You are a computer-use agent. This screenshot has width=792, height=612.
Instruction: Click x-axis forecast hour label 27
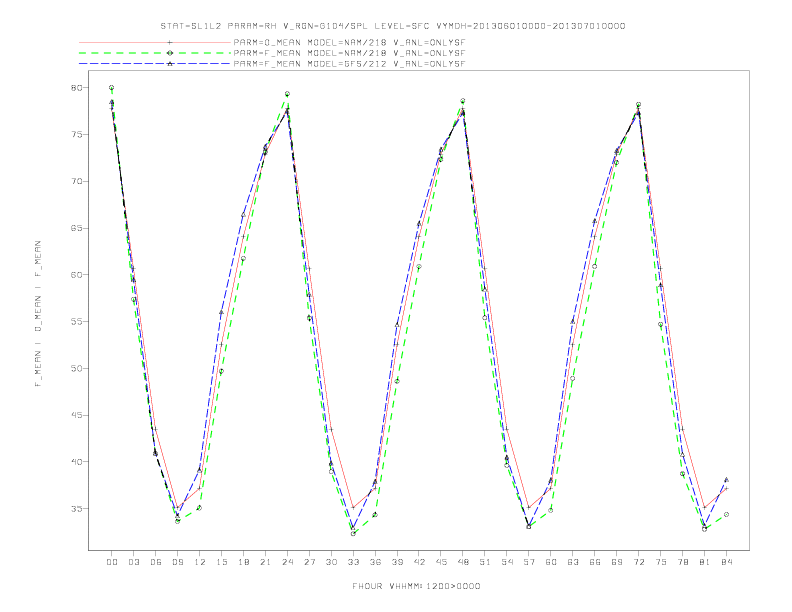coord(310,562)
